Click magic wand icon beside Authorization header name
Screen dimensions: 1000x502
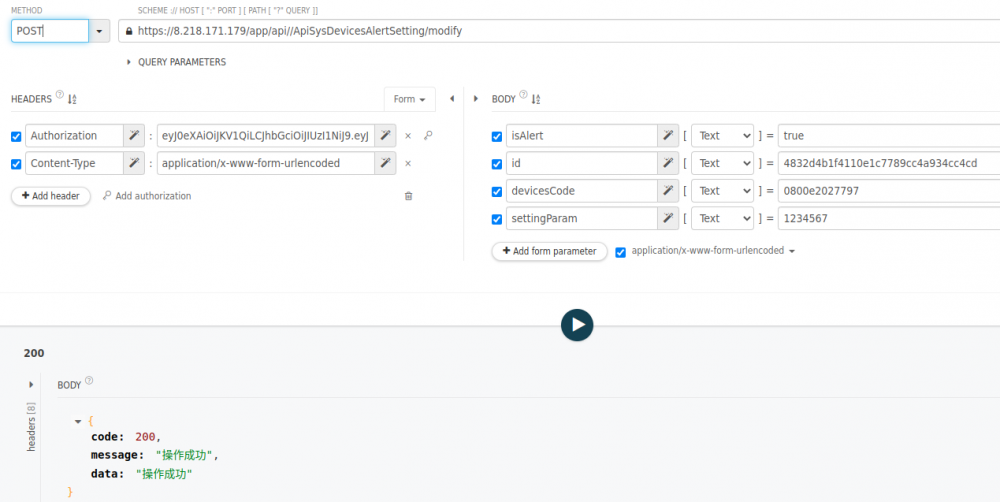[134, 136]
